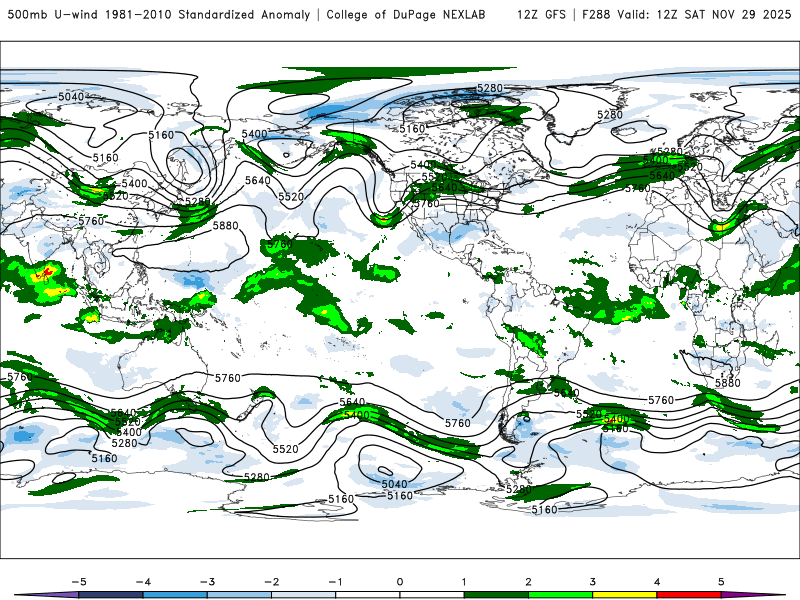Viewport: 800px width, 600px height.
Task: Select the pale blue -2 to -1 colorbar segment
Action: [x=304, y=595]
